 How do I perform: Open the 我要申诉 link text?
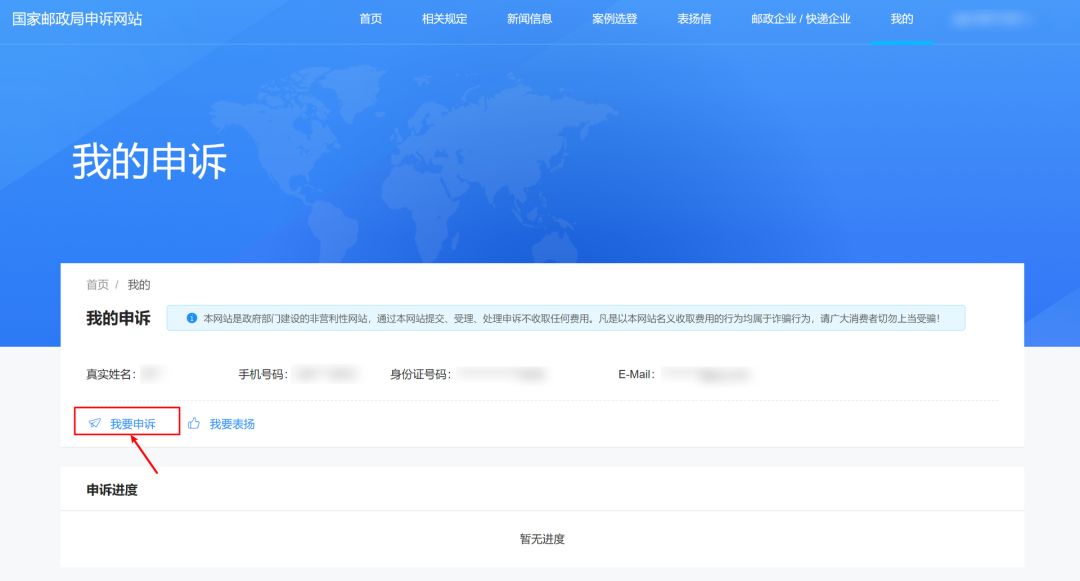point(133,424)
